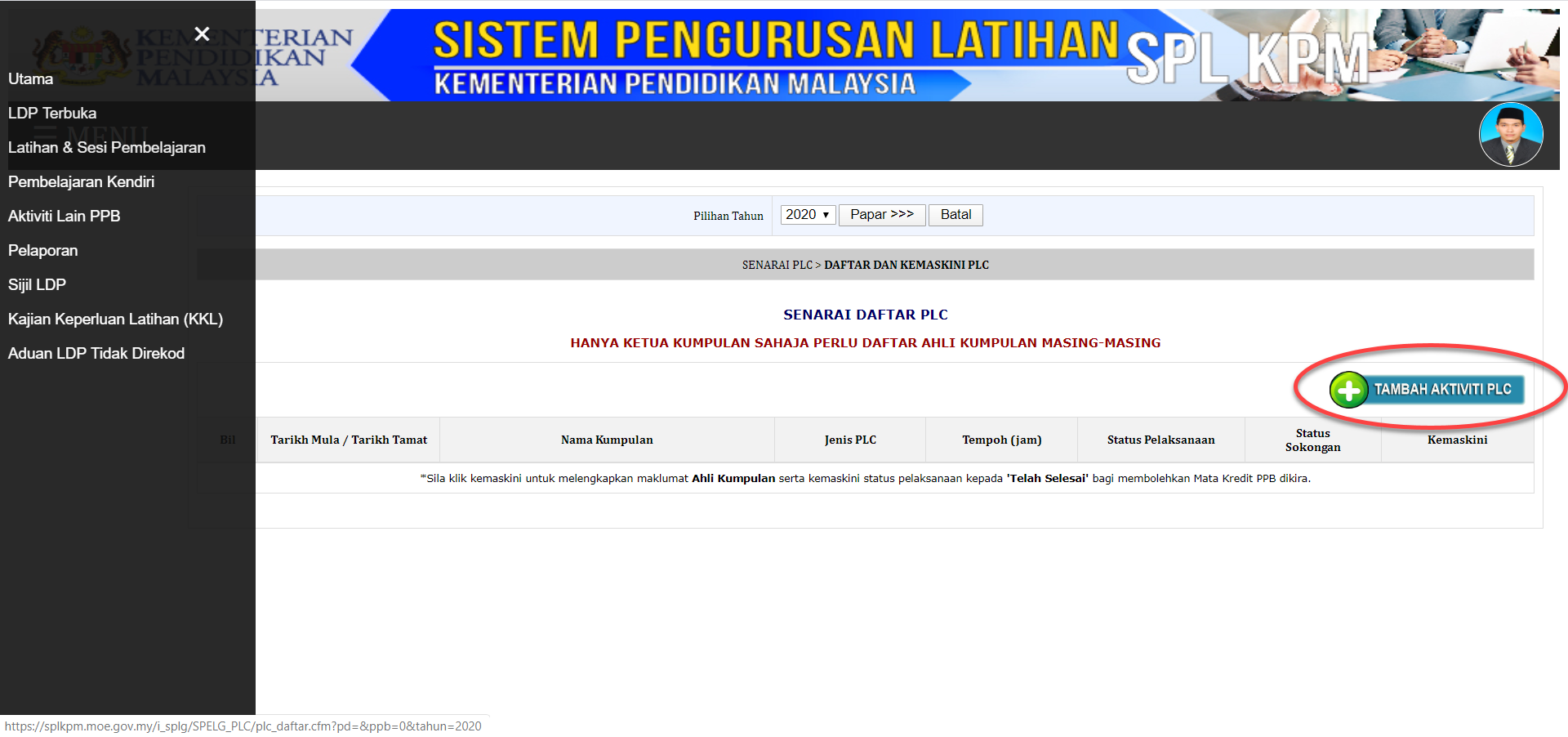Open the user profile photo
Screen dimensions: 1568x737
1511,135
